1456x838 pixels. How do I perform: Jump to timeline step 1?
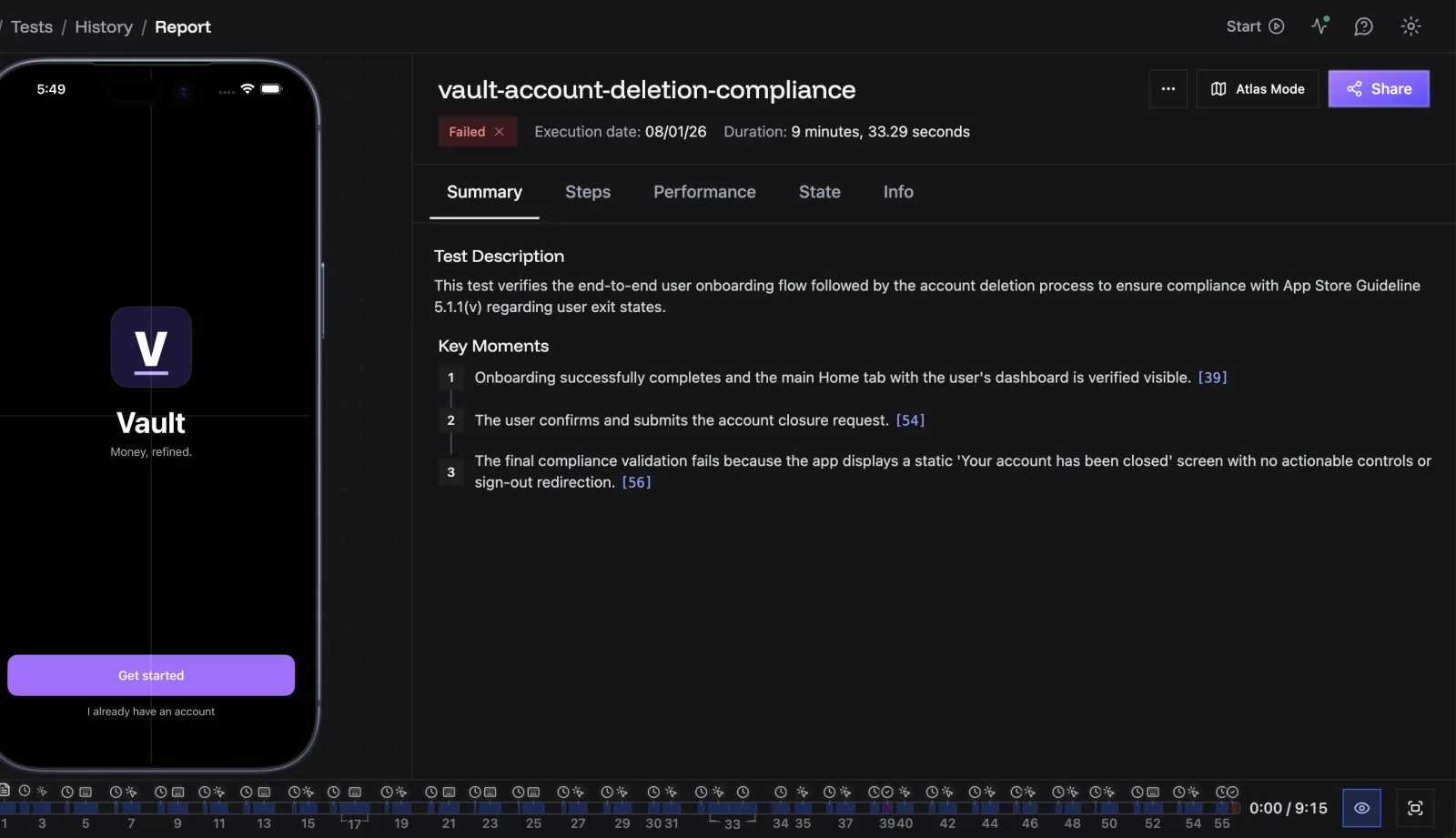click(4, 823)
